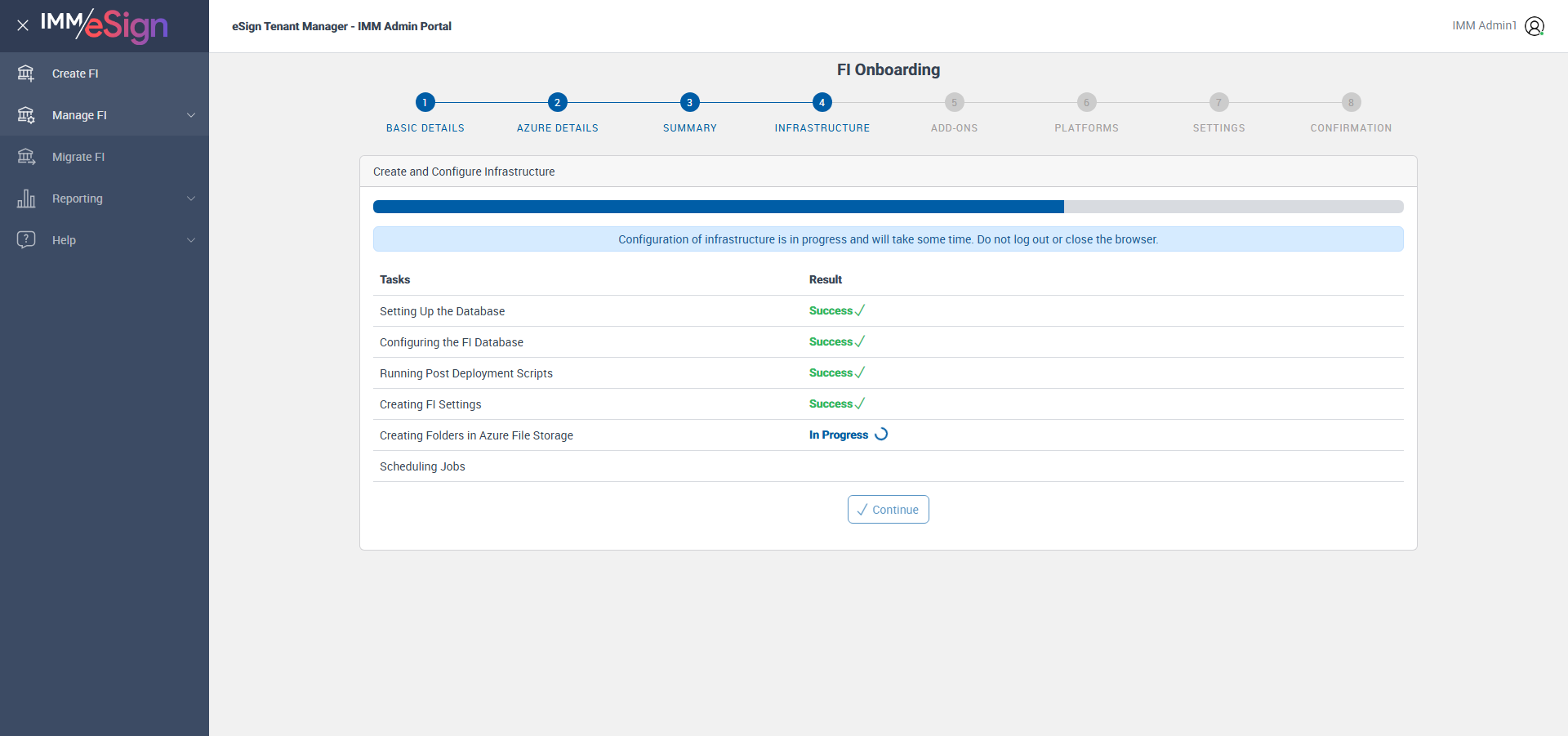Click the Manage FI bank-gear icon
The image size is (1568, 736).
(26, 115)
